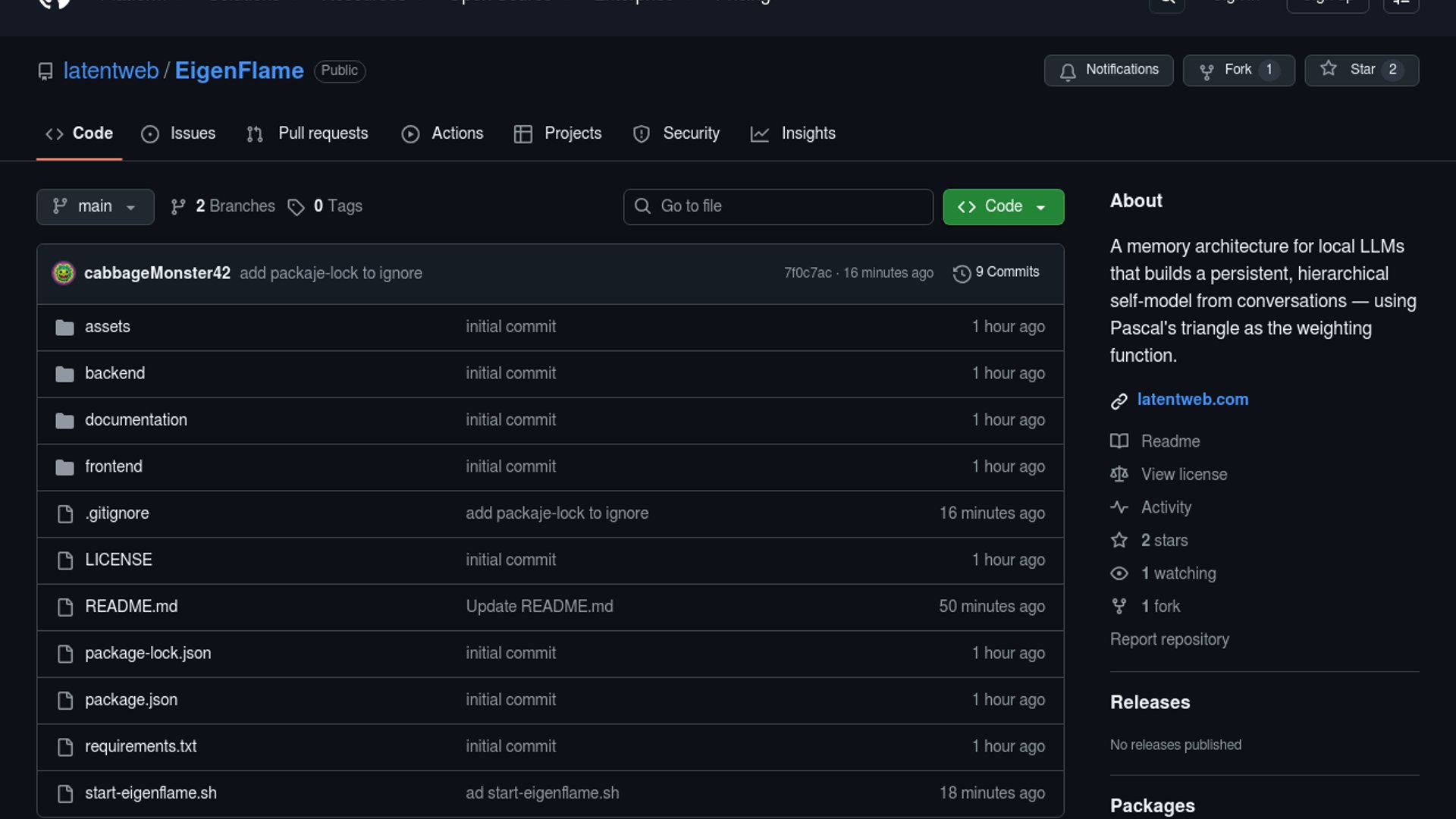Click the tags icon showing 0 Tags

296,207
